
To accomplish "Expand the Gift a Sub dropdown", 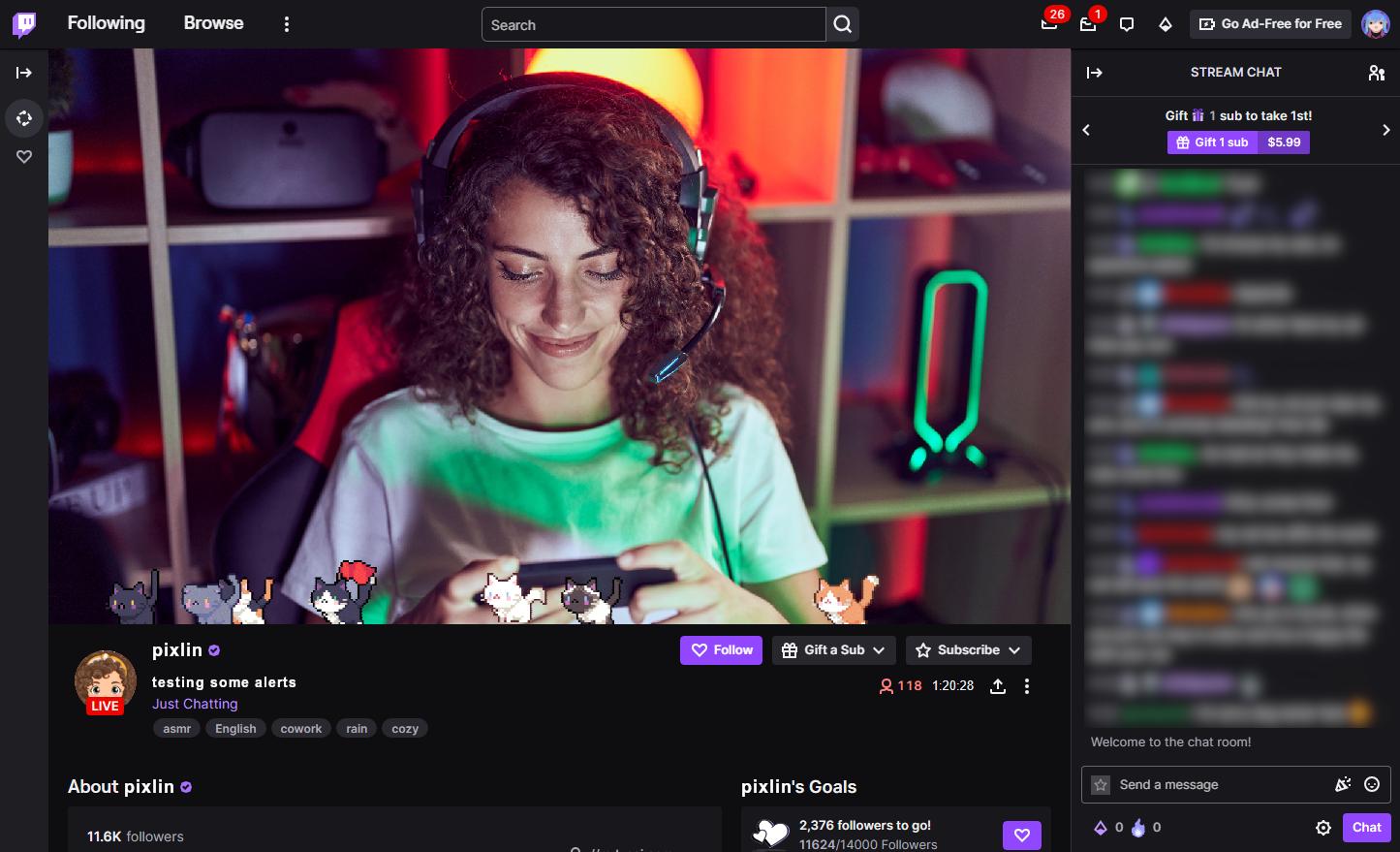I will [x=878, y=649].
